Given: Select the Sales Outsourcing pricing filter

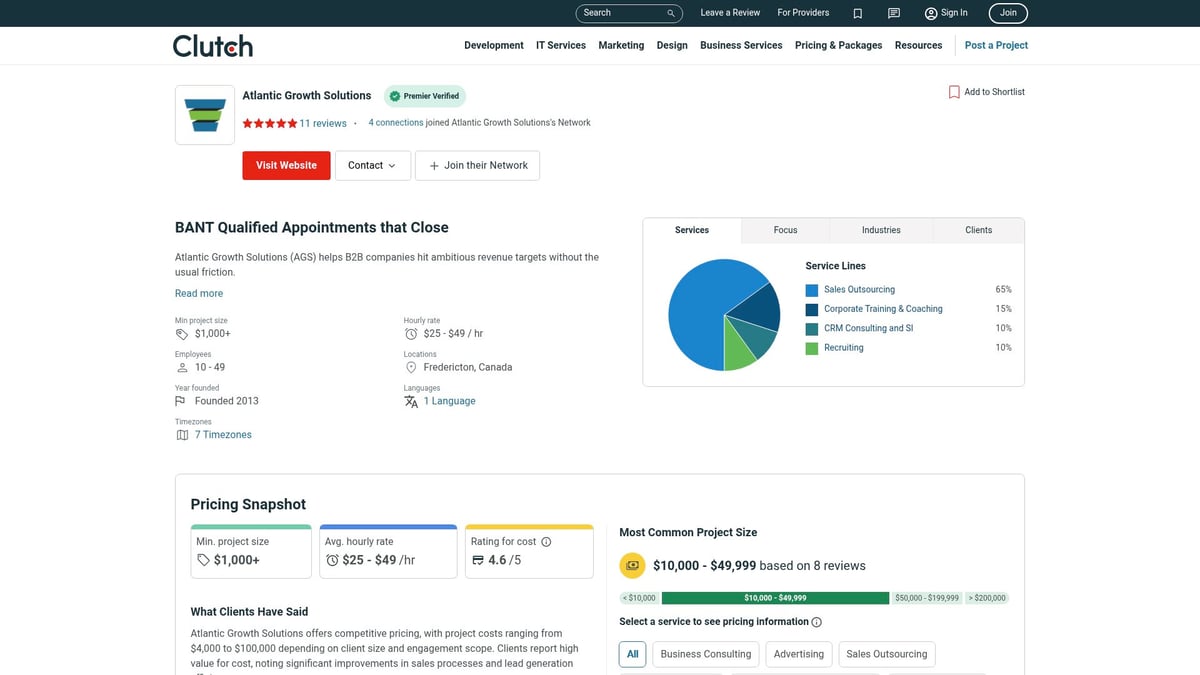Looking at the screenshot, I should [x=886, y=654].
